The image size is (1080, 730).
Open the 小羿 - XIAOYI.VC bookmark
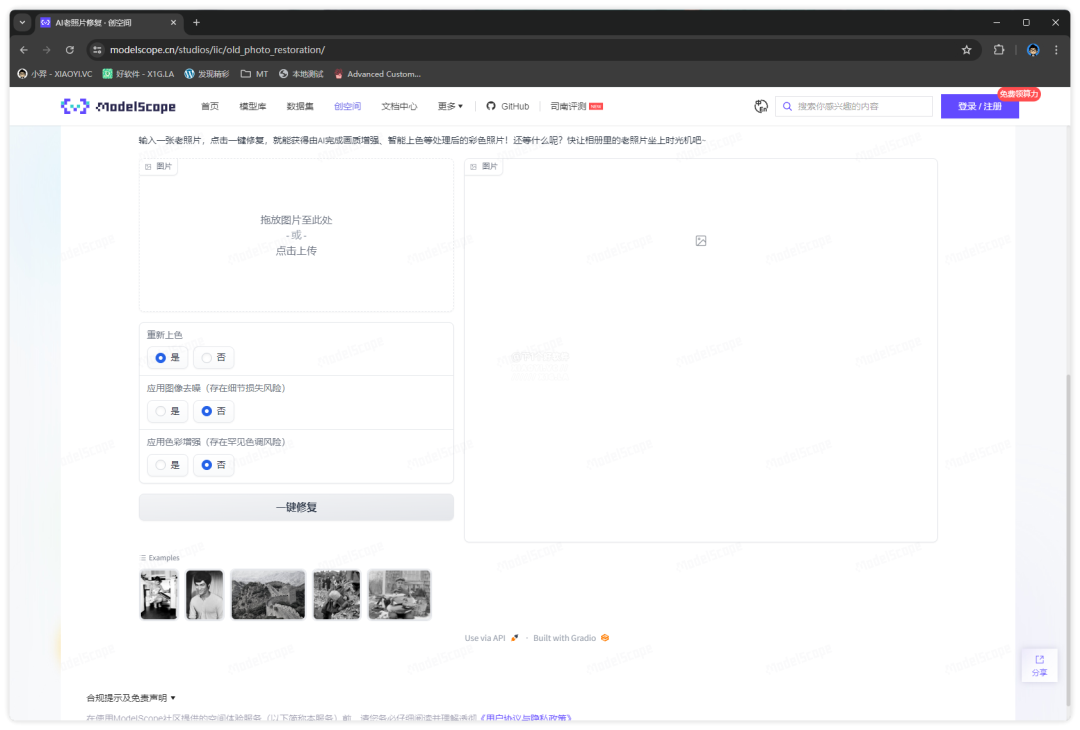(x=54, y=74)
